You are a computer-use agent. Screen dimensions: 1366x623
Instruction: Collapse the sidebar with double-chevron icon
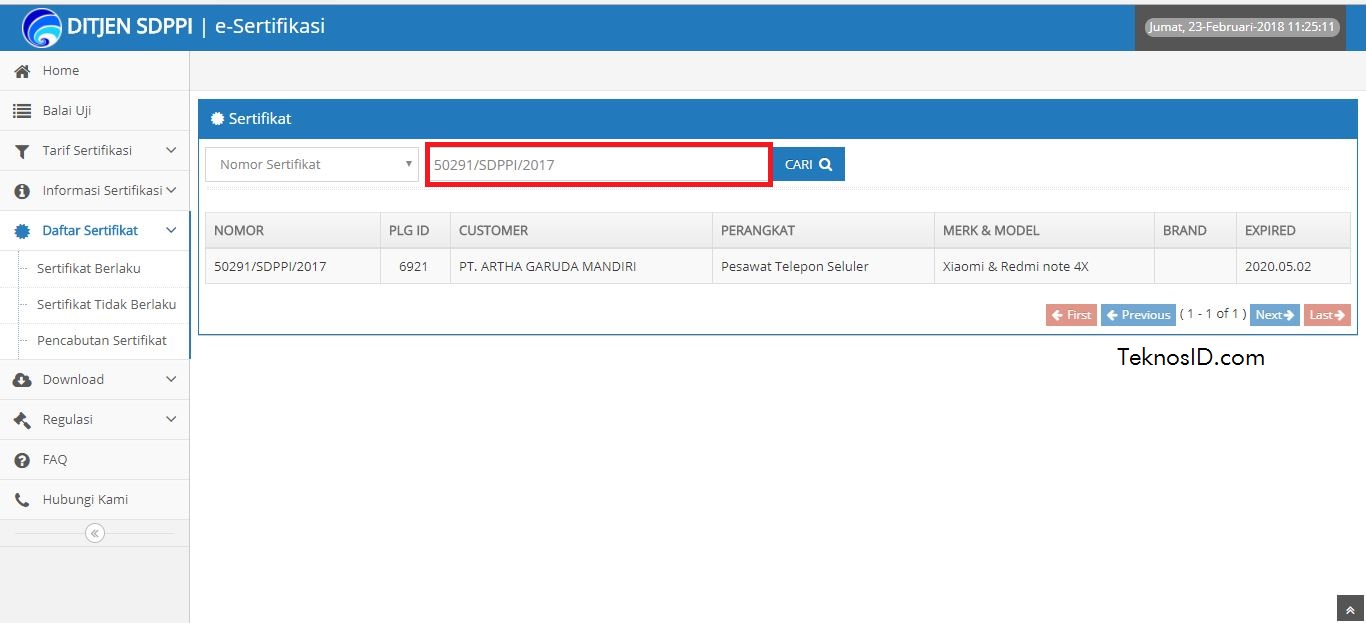point(95,533)
